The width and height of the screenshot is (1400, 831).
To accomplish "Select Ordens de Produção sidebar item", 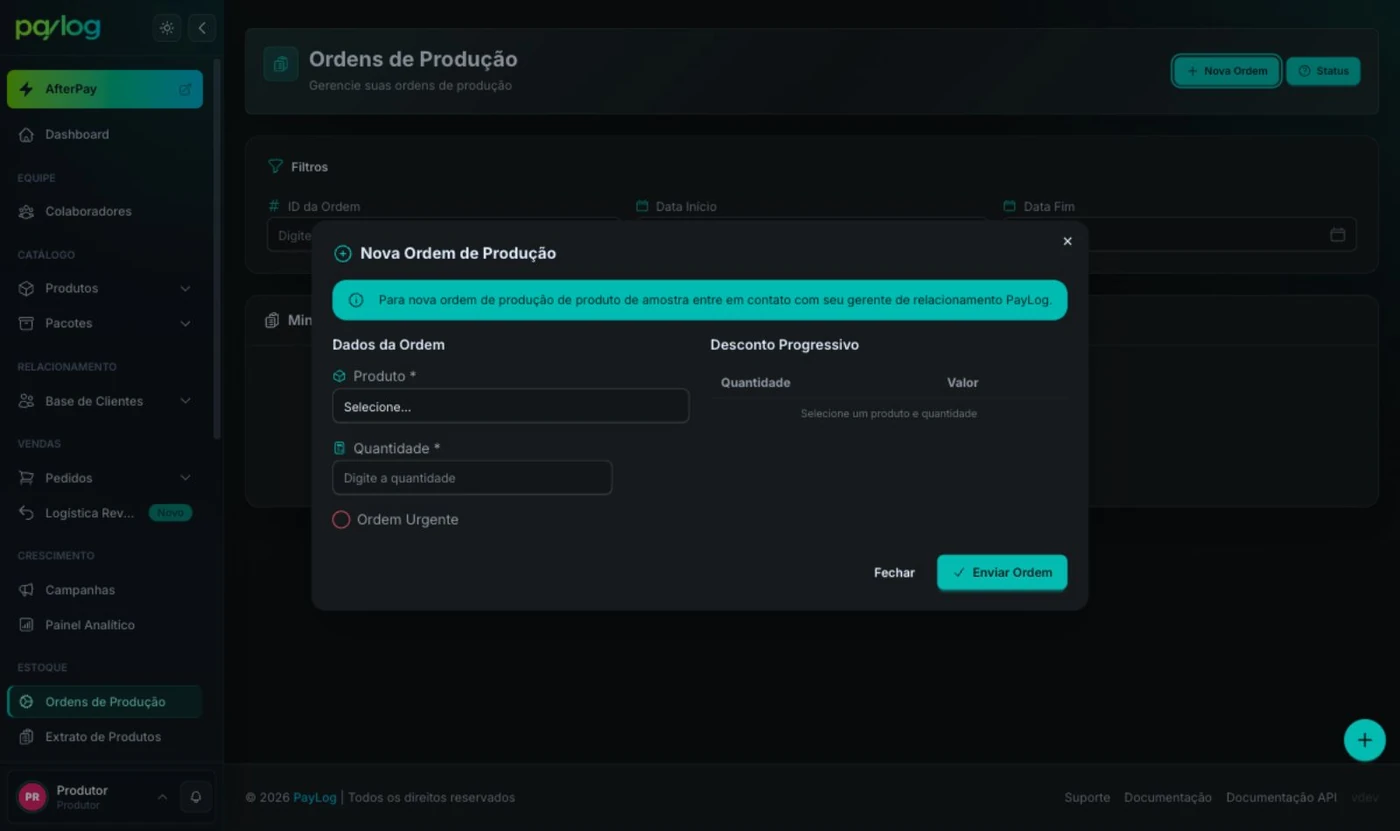I will (105, 702).
